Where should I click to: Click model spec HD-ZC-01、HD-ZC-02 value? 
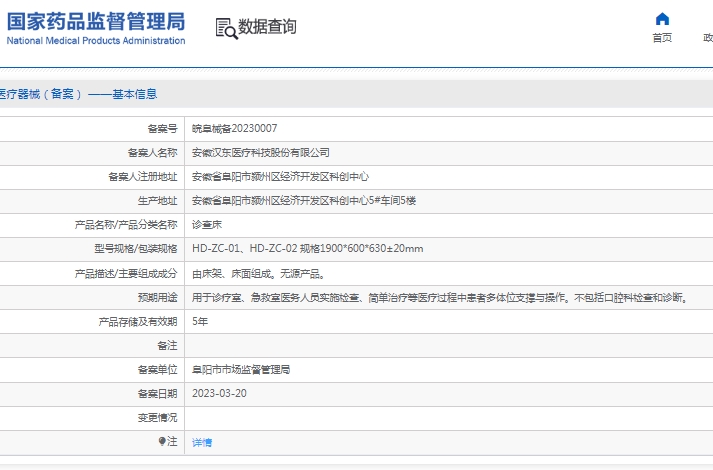click(307, 249)
